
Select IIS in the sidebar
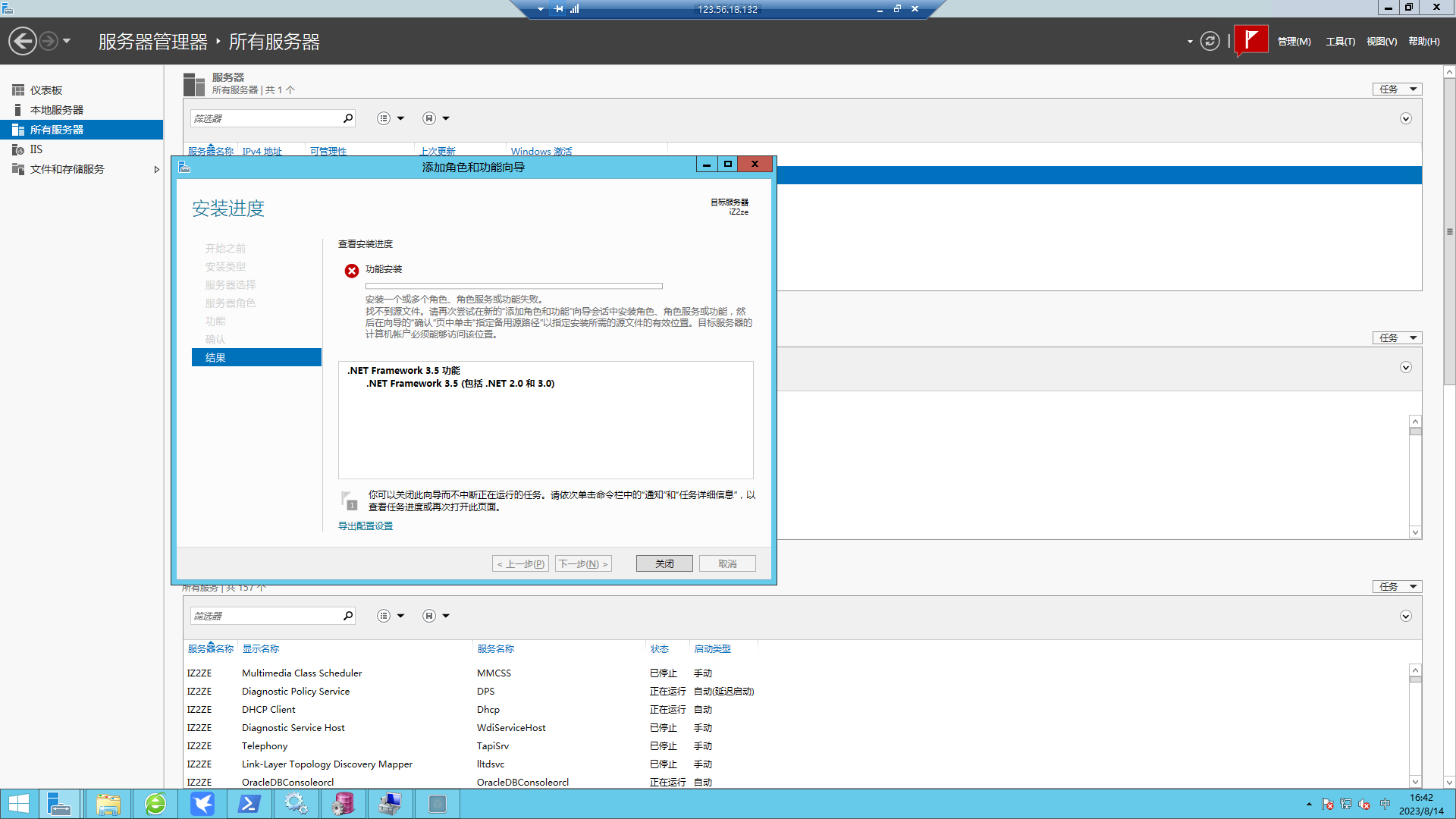pos(81,149)
